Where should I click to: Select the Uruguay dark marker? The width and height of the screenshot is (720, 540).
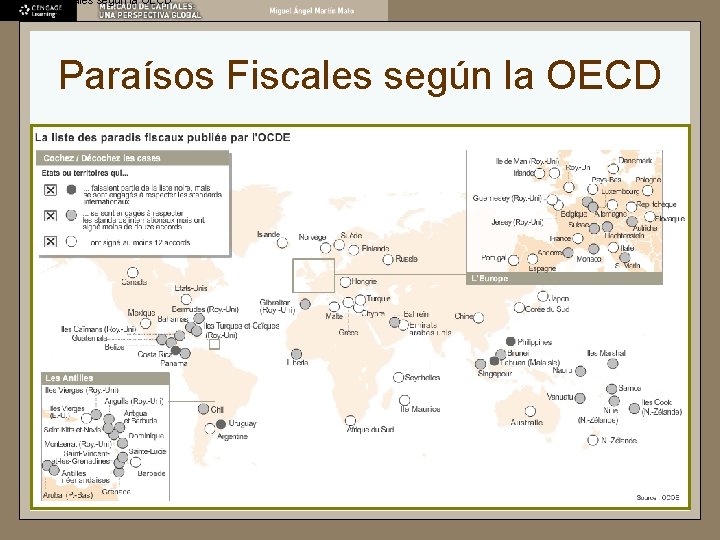(221, 423)
